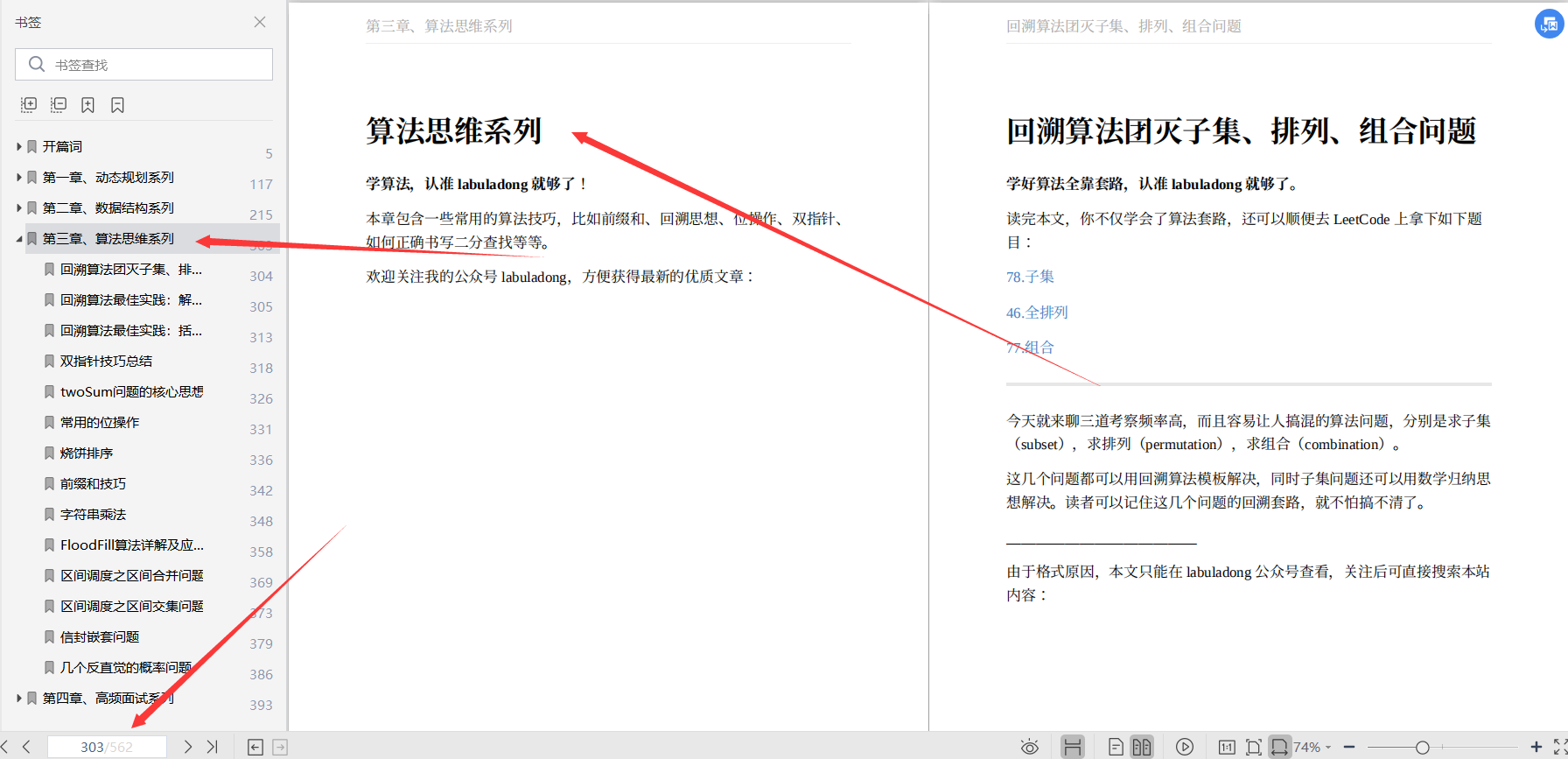Open bookmark 常用的位操作
The image size is (1568, 759).
[x=100, y=422]
